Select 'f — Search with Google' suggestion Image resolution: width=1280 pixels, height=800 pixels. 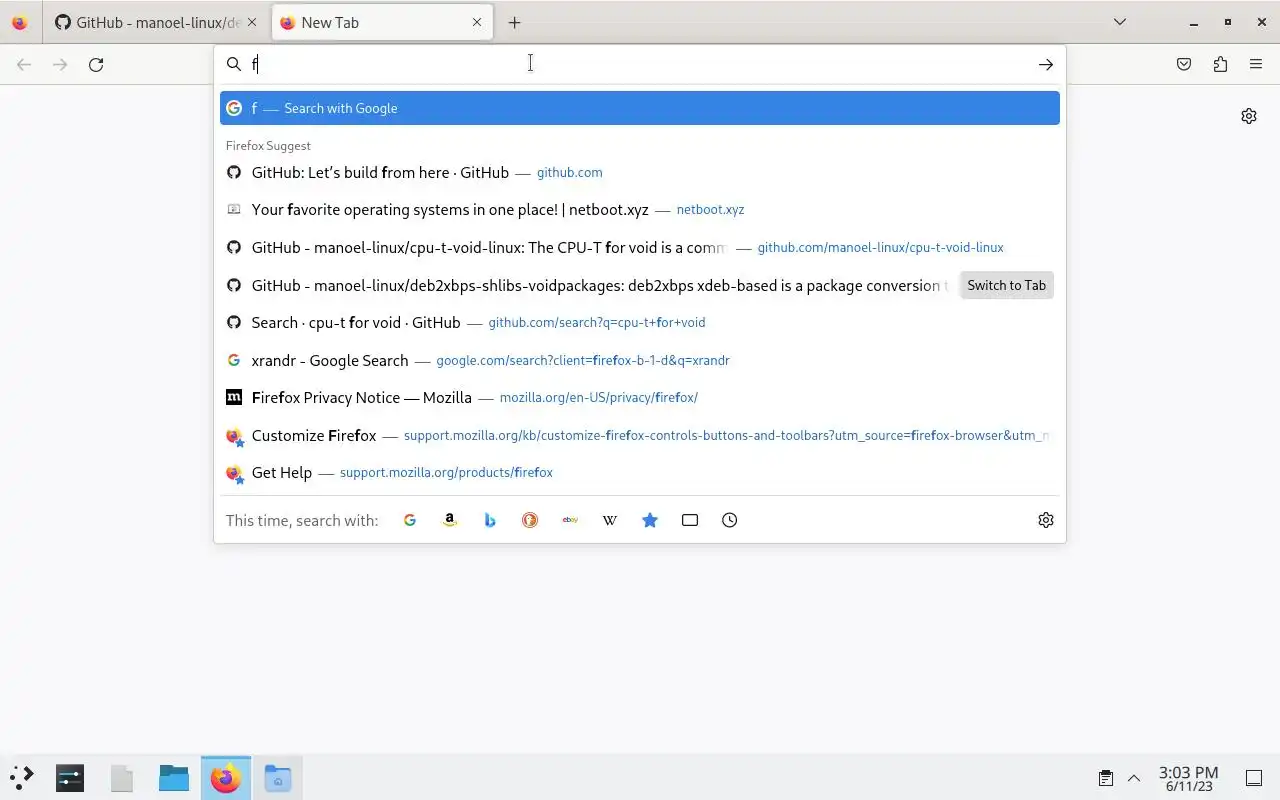coord(640,108)
